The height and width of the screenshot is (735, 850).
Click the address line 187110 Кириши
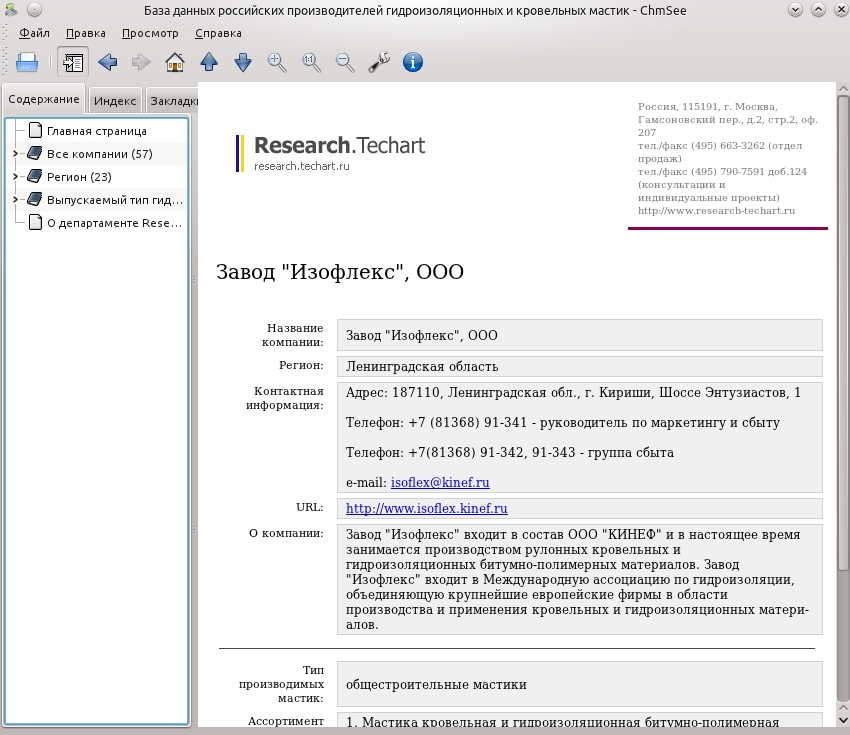tap(573, 392)
